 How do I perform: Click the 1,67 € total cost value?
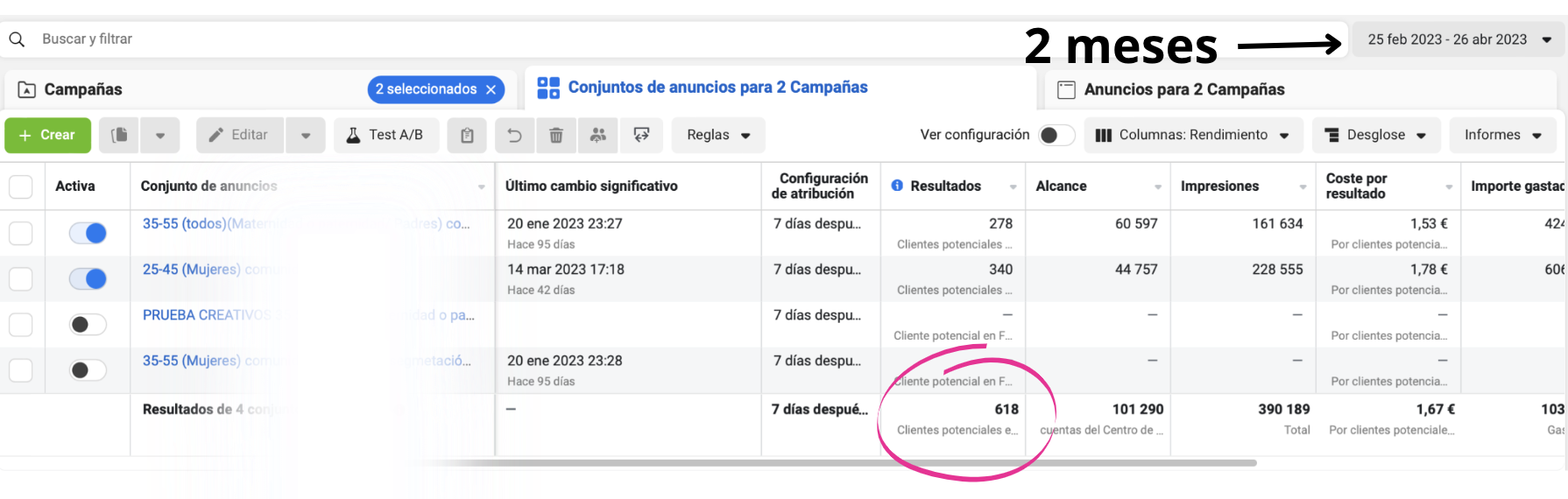click(1436, 409)
